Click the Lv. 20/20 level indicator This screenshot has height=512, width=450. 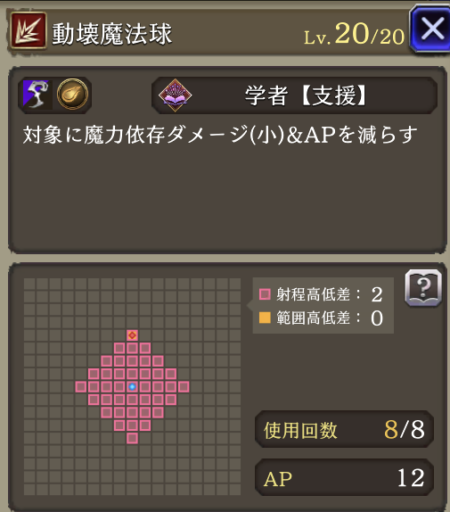354,34
